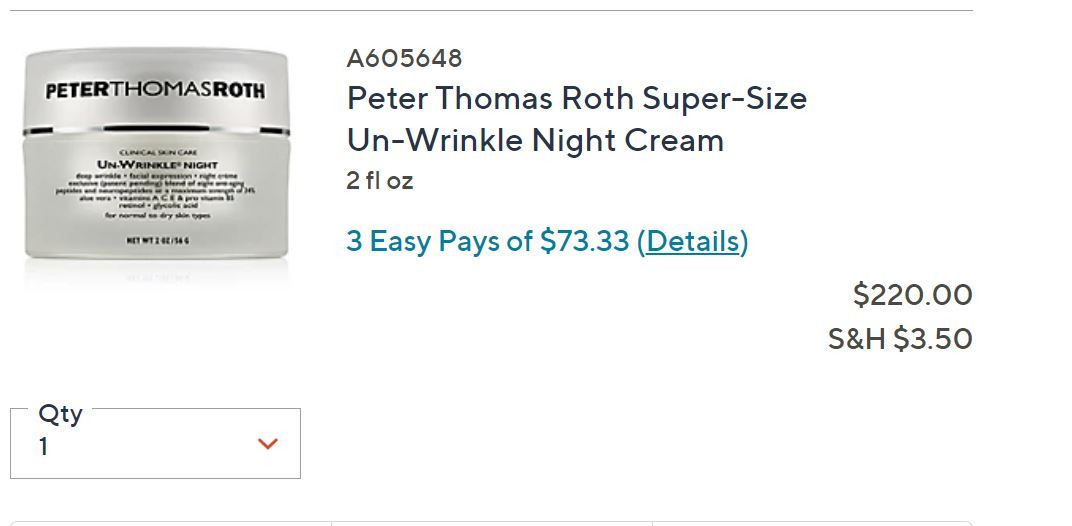The image size is (1072, 526).
Task: Click the Un-Wrinkle Night label on jar
Action: point(155,163)
